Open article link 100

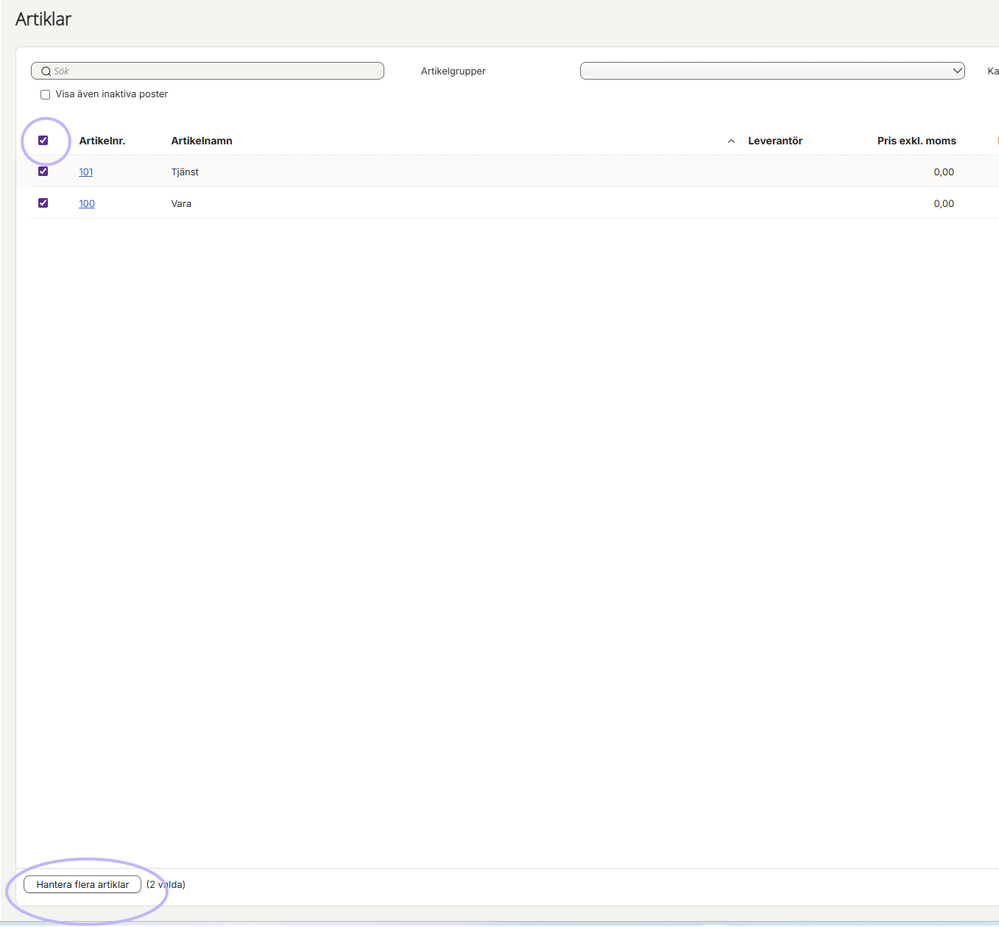[x=87, y=204]
